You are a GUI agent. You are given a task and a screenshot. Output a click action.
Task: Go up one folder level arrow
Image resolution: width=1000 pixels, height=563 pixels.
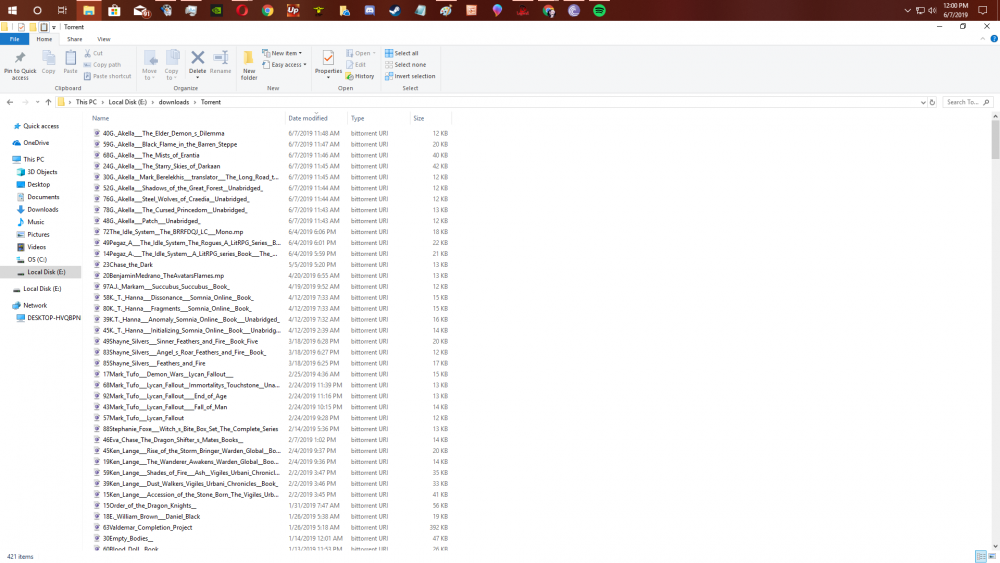48,102
